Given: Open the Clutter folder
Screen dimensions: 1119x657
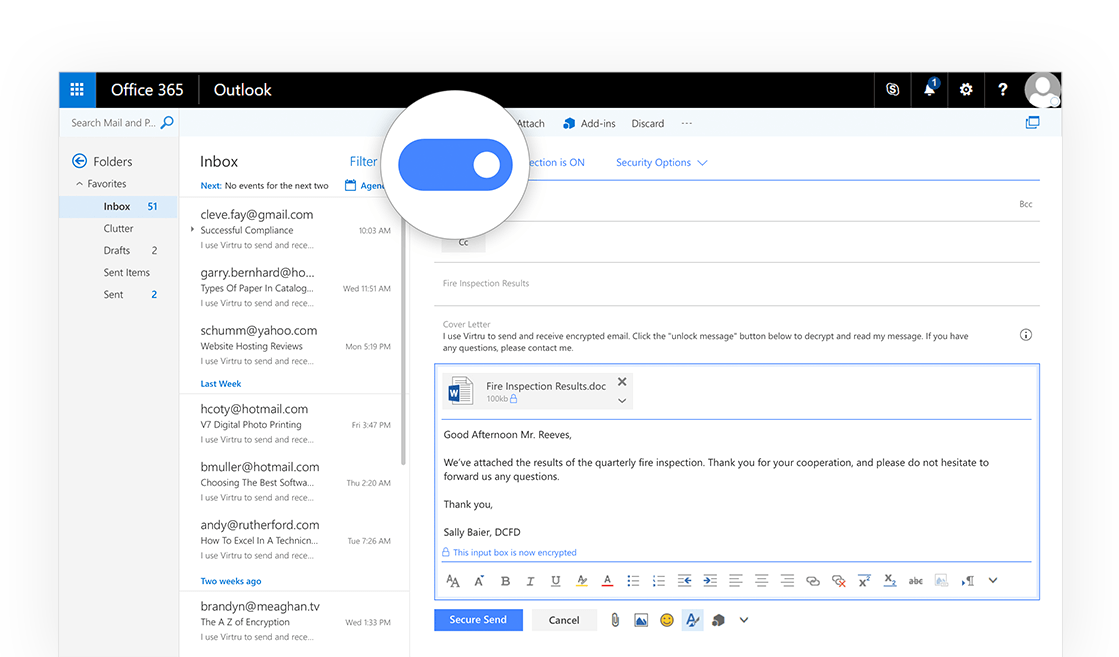Looking at the screenshot, I should 118,228.
